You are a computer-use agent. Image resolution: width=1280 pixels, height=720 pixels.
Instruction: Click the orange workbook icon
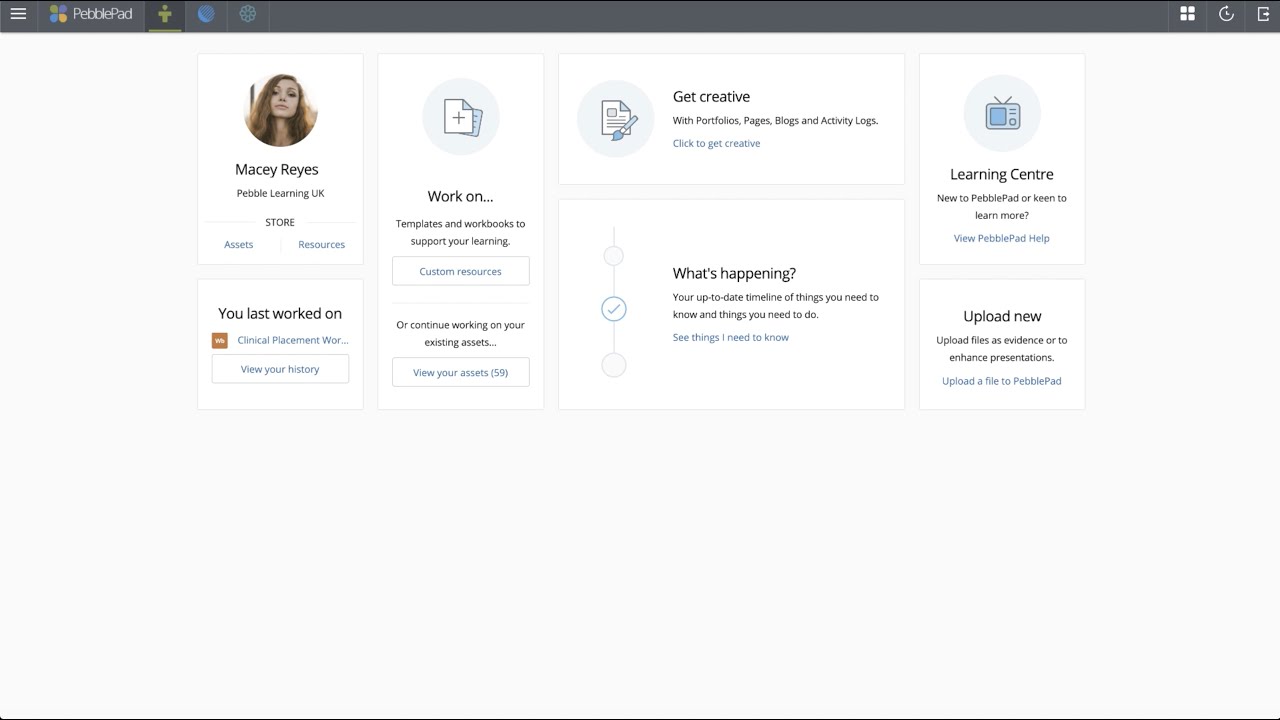[x=220, y=341]
